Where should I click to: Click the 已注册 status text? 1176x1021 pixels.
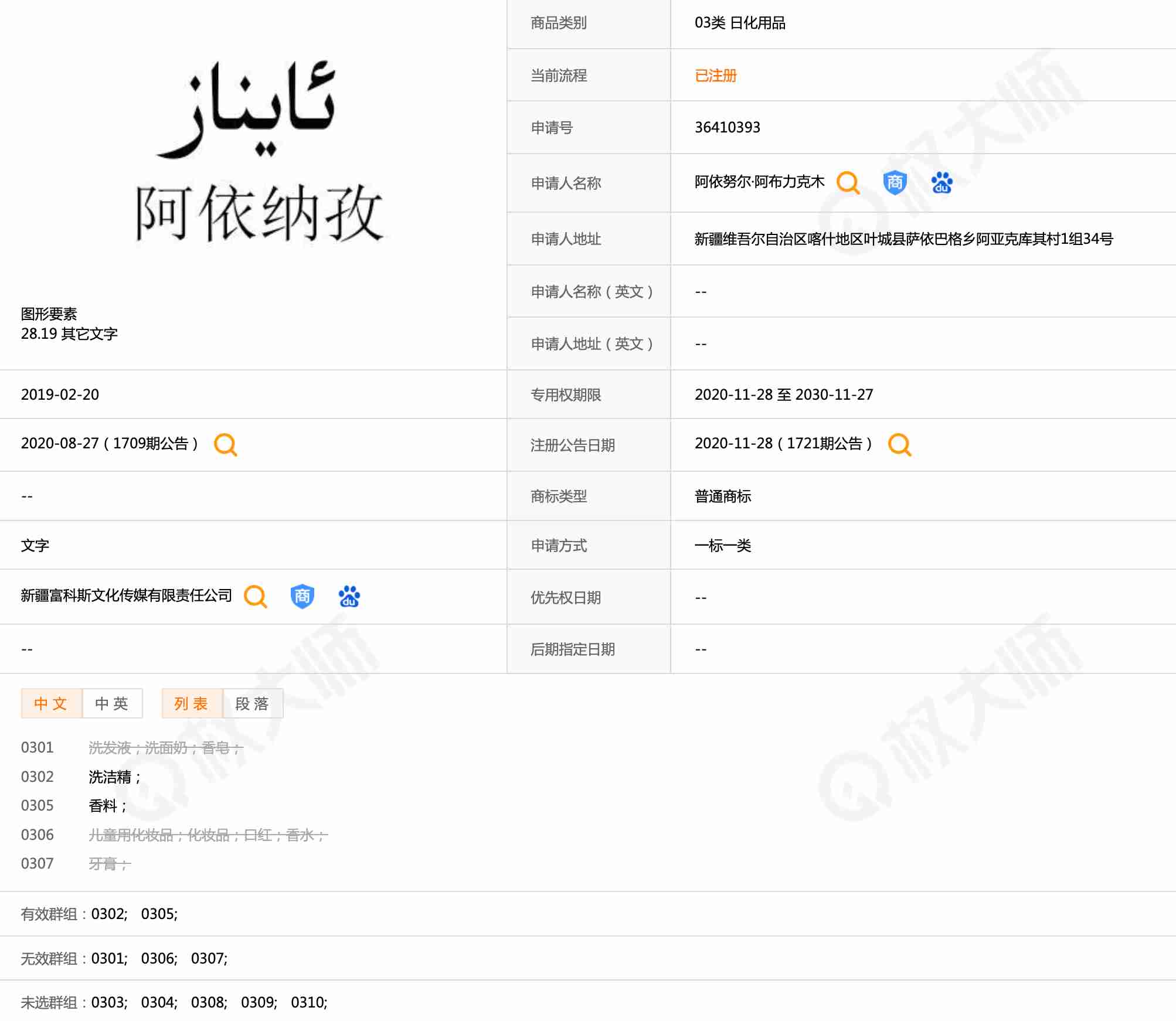(715, 76)
